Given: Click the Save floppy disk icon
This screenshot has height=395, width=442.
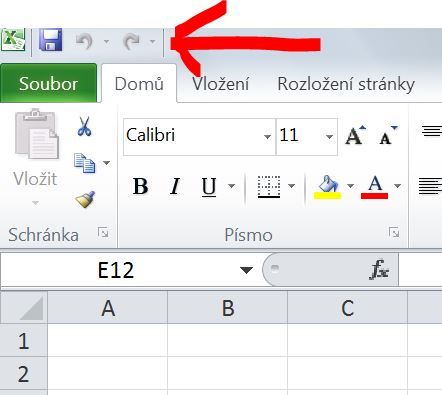Looking at the screenshot, I should (x=50, y=40).
